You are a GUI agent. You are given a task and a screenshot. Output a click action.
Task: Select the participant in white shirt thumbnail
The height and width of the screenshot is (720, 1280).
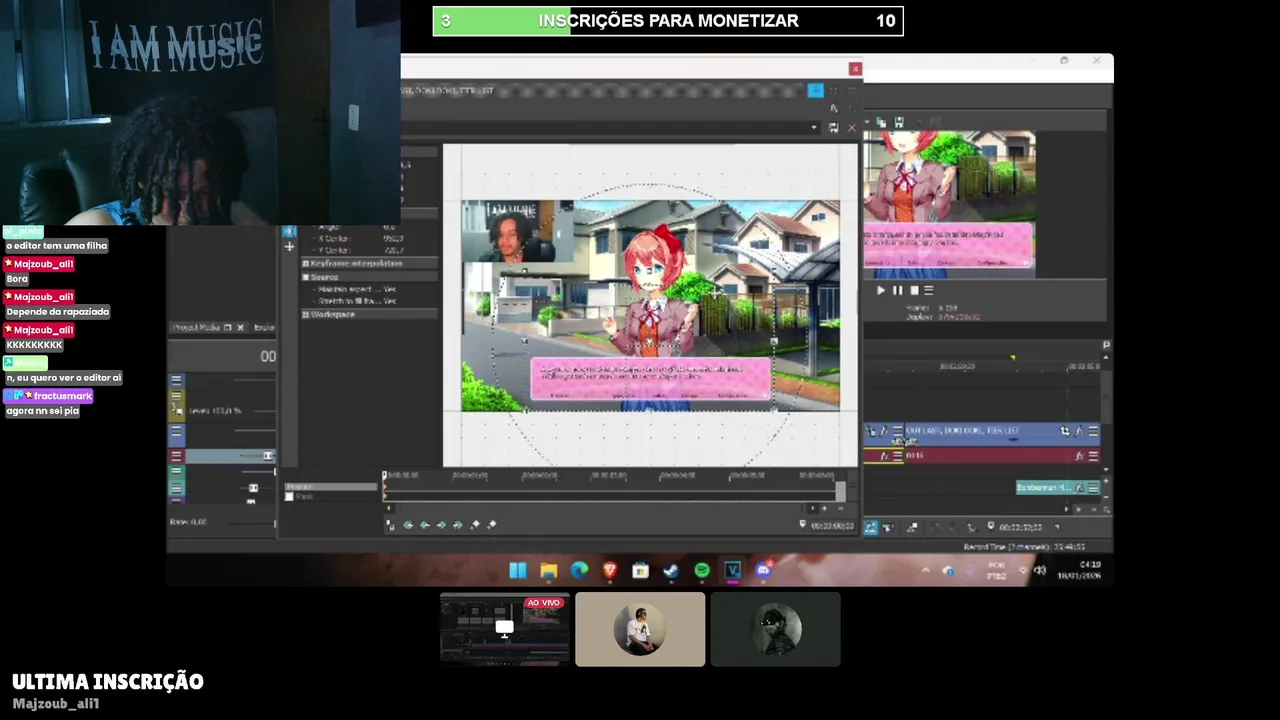pos(640,629)
